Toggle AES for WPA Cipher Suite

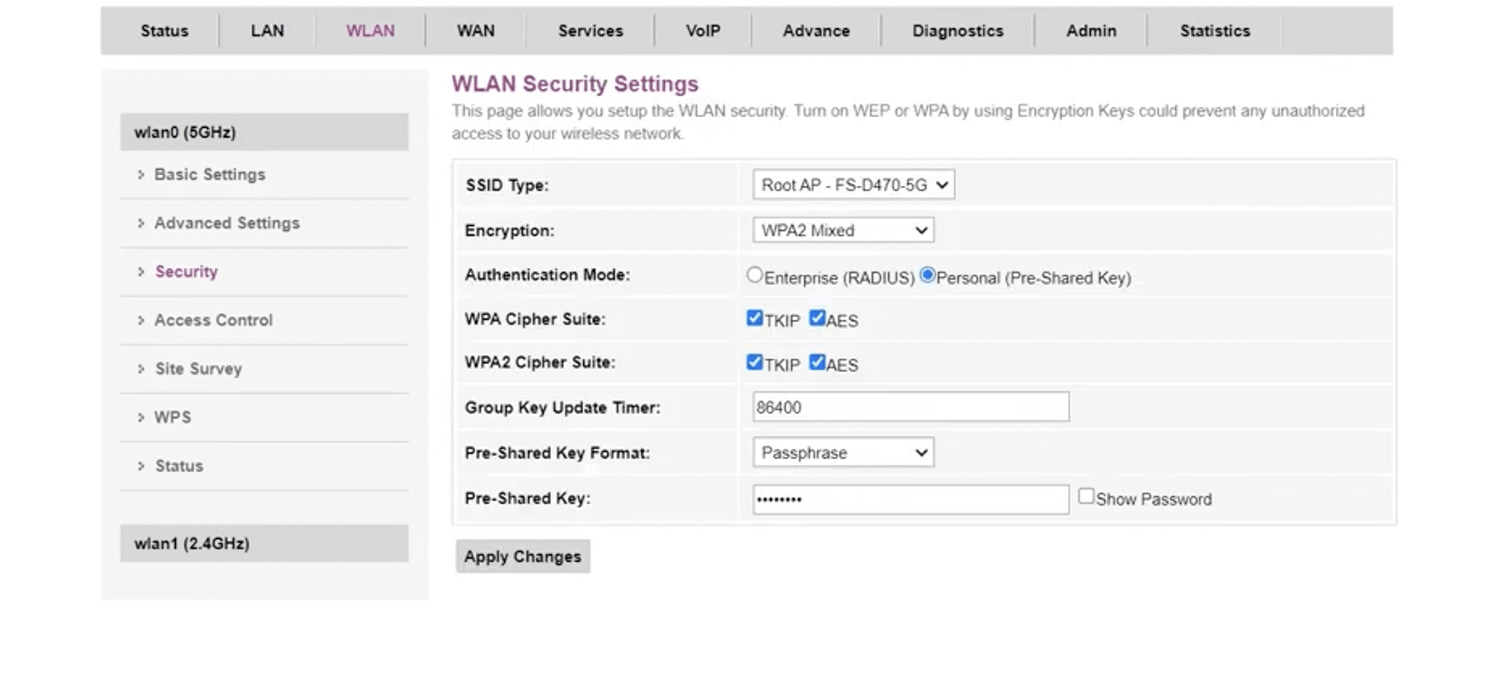(x=817, y=319)
